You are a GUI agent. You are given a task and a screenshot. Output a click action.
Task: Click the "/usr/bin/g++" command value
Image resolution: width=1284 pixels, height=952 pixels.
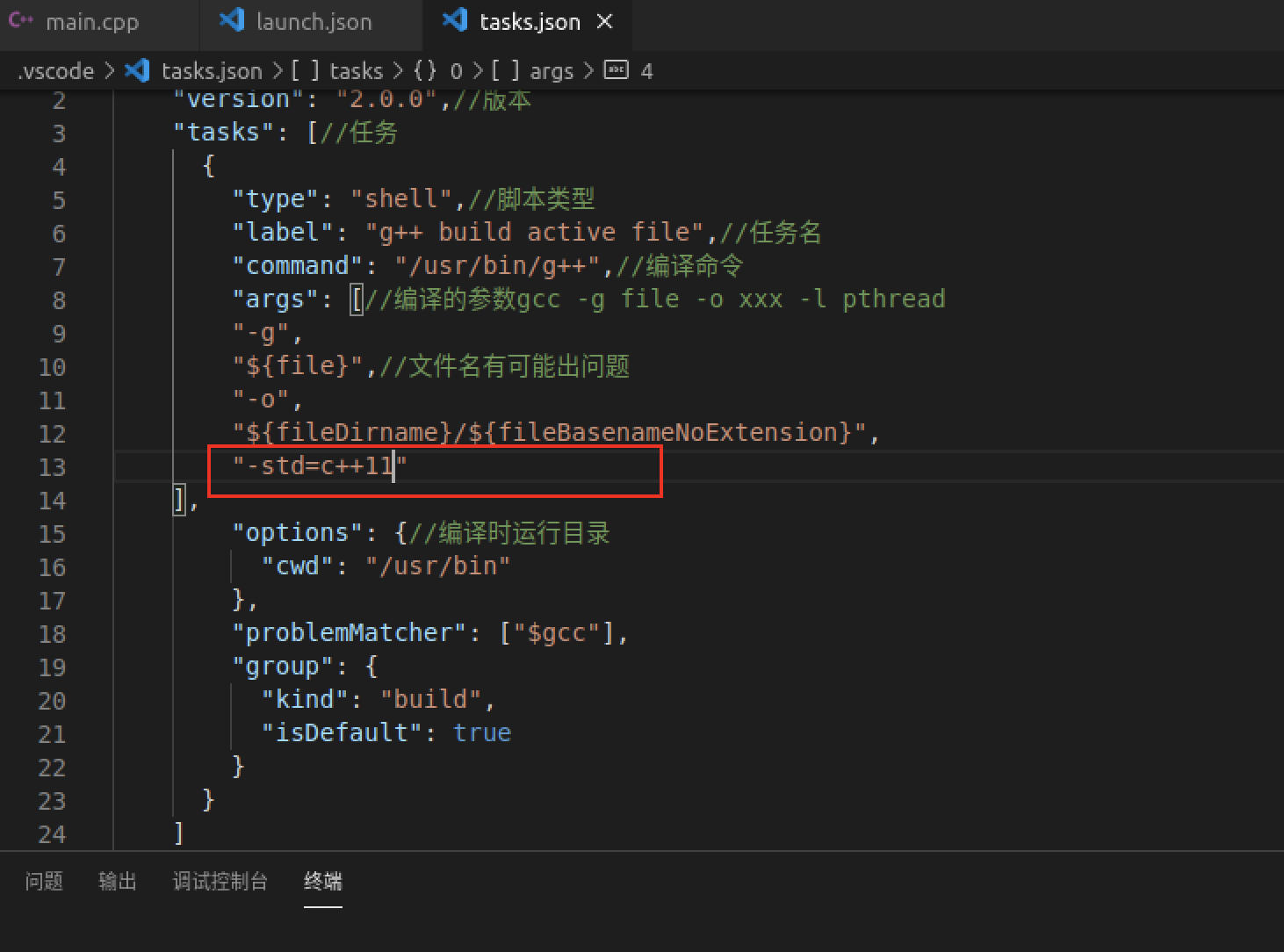point(497,265)
